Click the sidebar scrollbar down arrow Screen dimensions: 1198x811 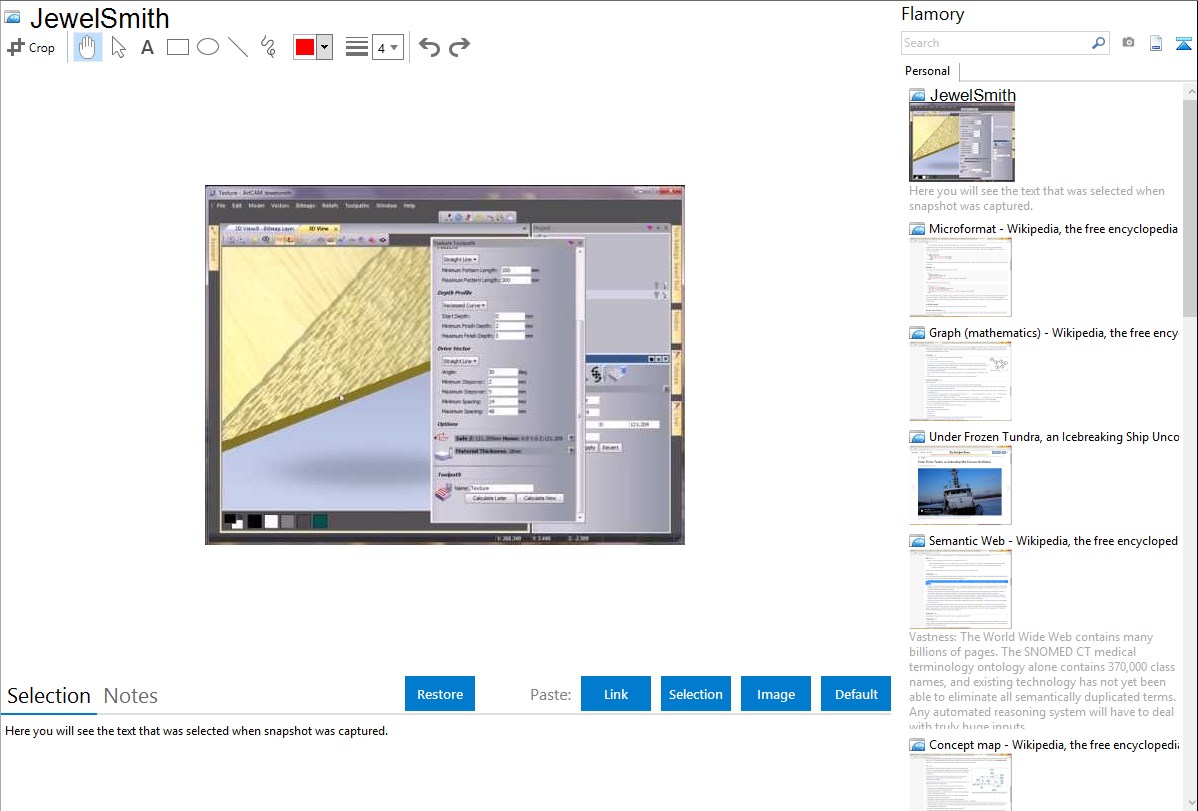[x=1190, y=803]
